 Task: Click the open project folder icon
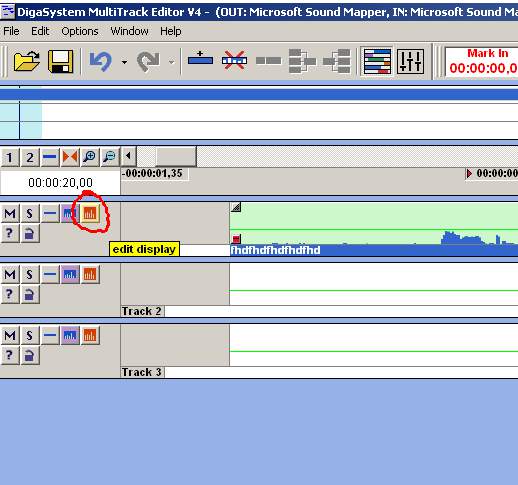tap(26, 61)
